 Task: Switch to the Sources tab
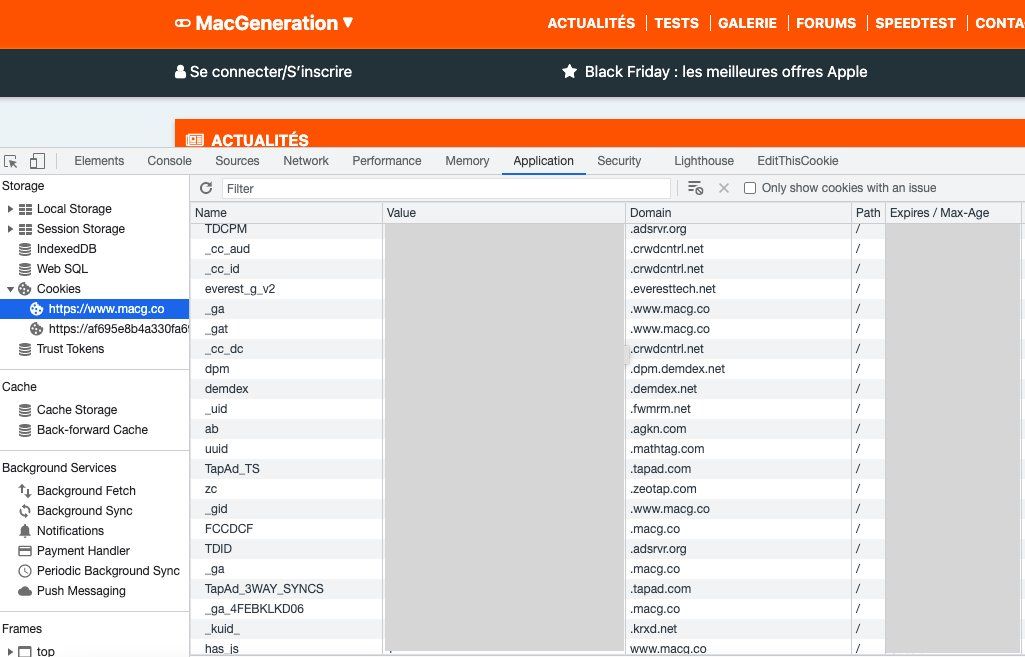tap(237, 161)
